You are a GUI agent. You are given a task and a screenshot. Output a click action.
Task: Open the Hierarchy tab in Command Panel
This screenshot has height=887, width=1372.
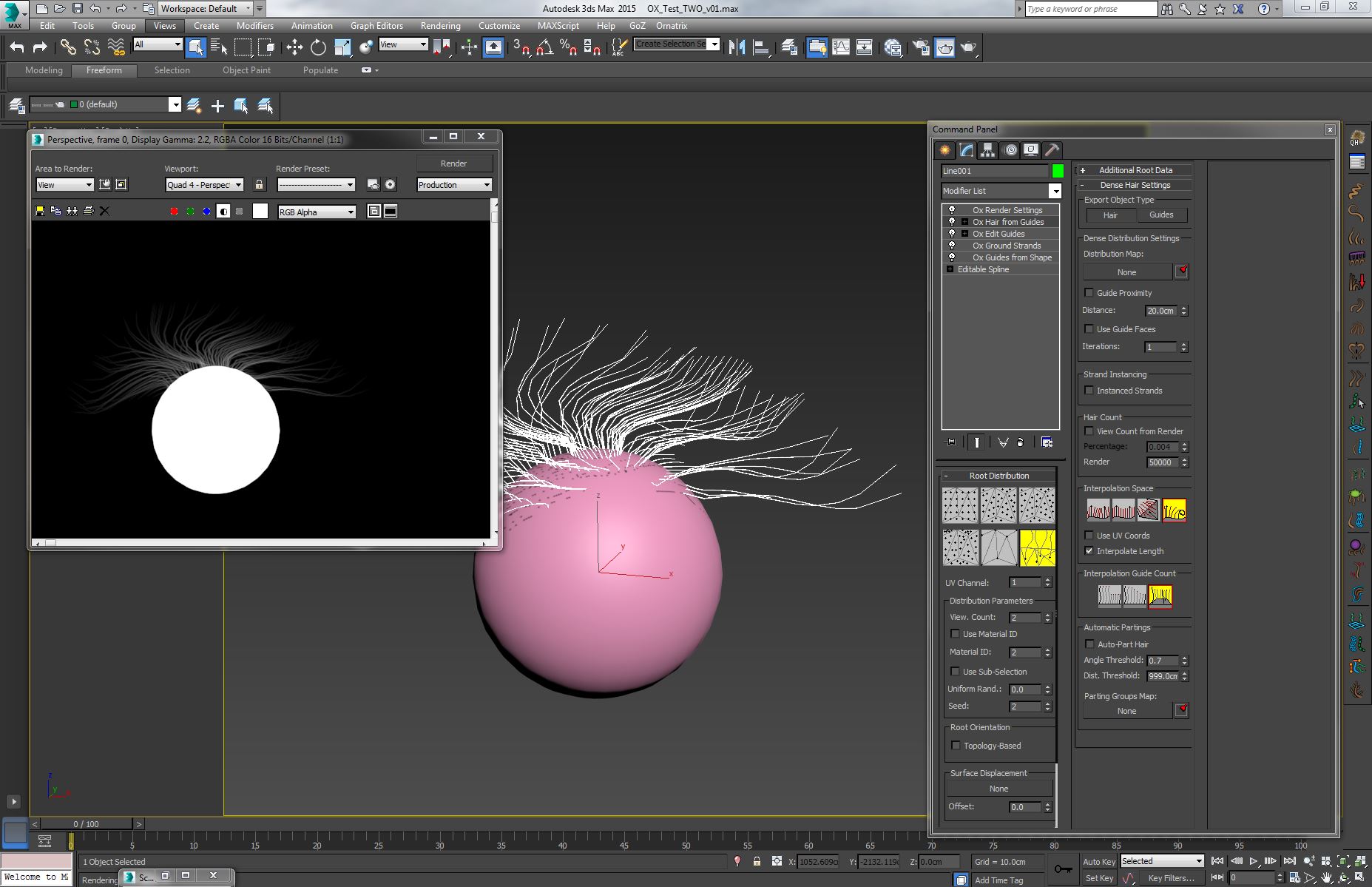point(987,150)
